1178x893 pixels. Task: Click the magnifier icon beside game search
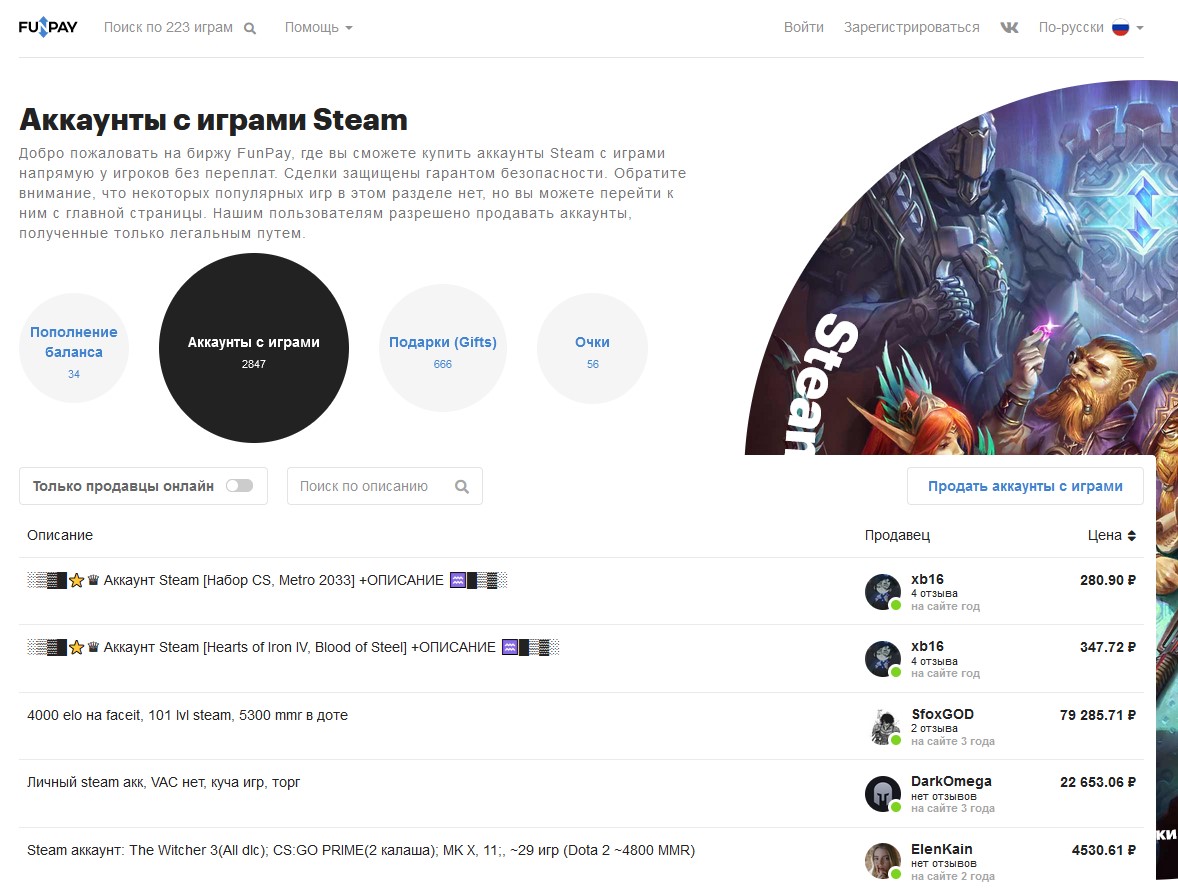pos(250,29)
